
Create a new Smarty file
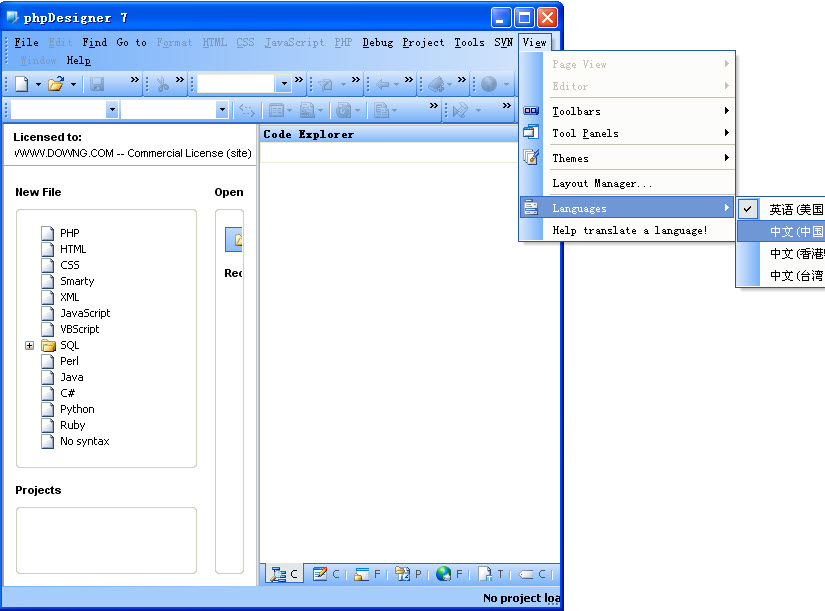[77, 281]
